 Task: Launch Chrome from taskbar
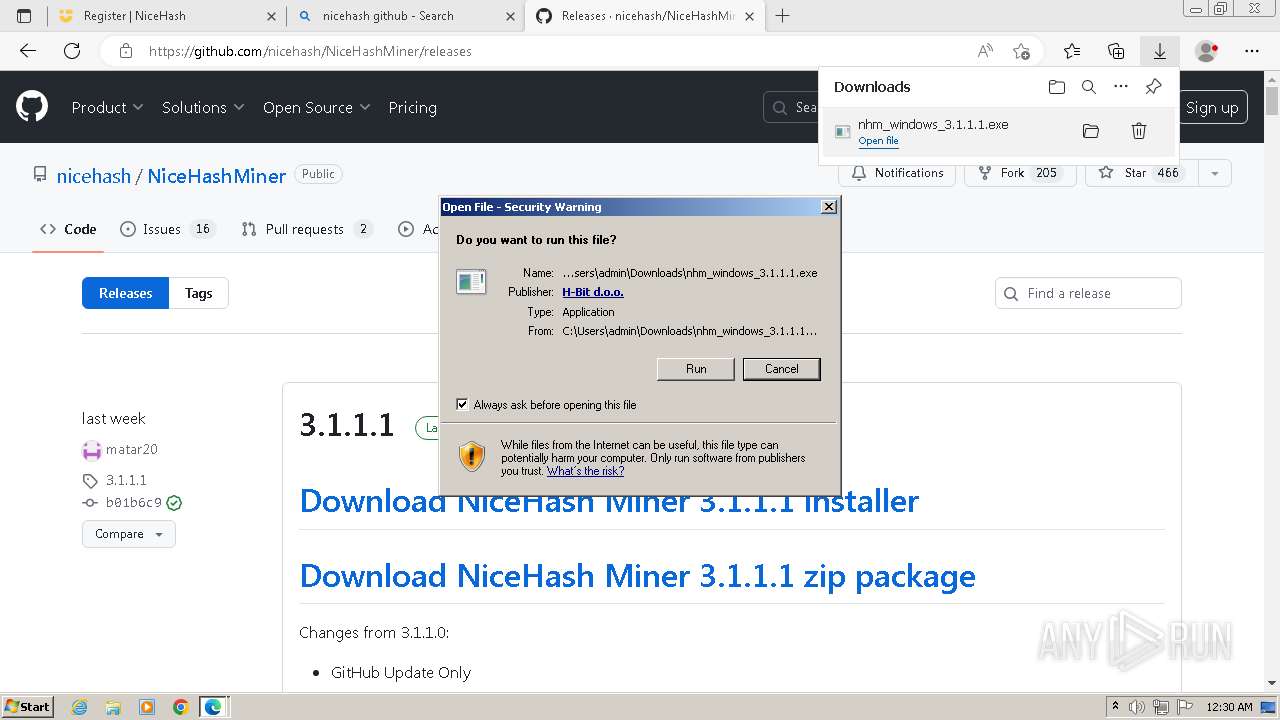[x=180, y=707]
